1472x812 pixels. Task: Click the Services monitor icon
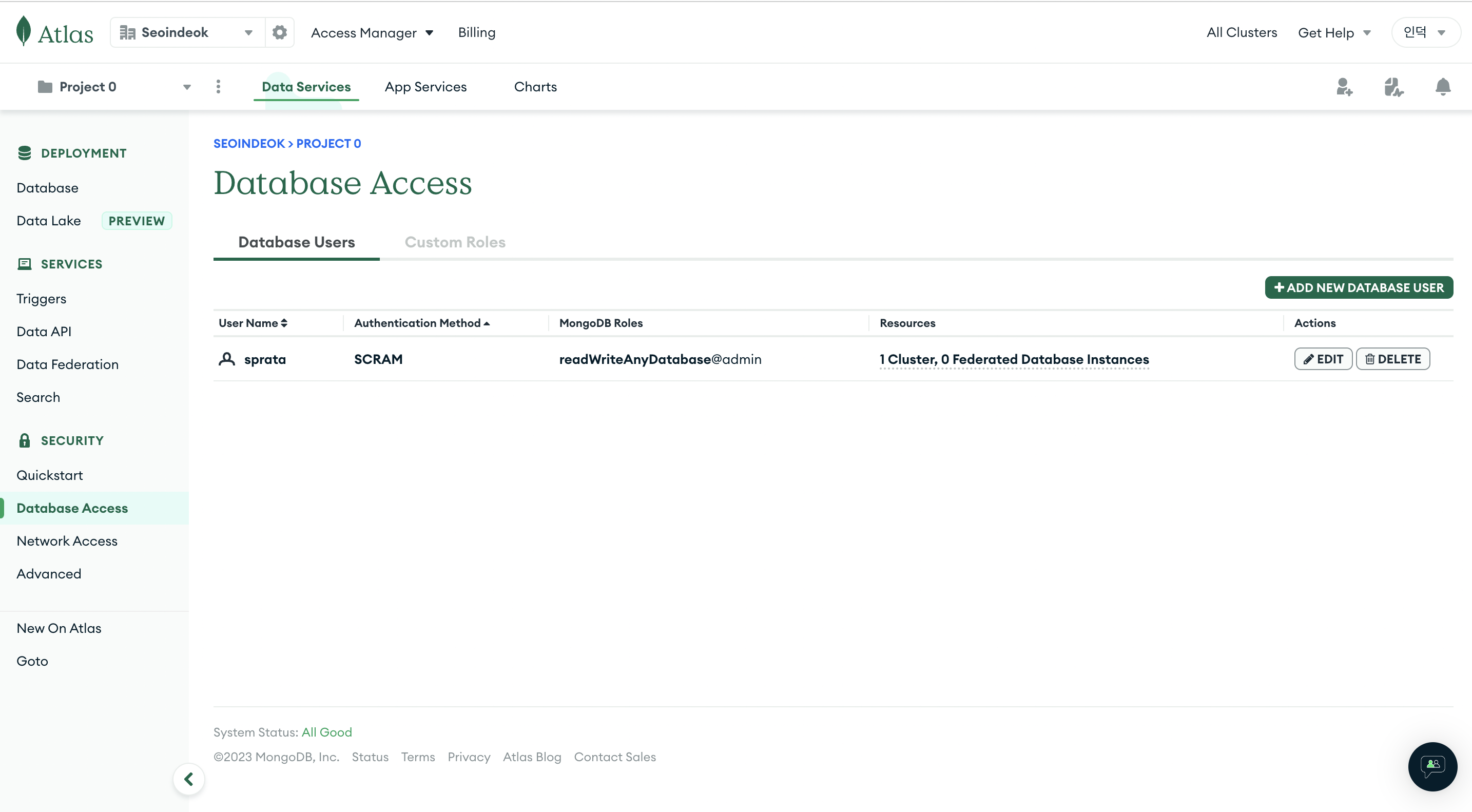click(25, 264)
